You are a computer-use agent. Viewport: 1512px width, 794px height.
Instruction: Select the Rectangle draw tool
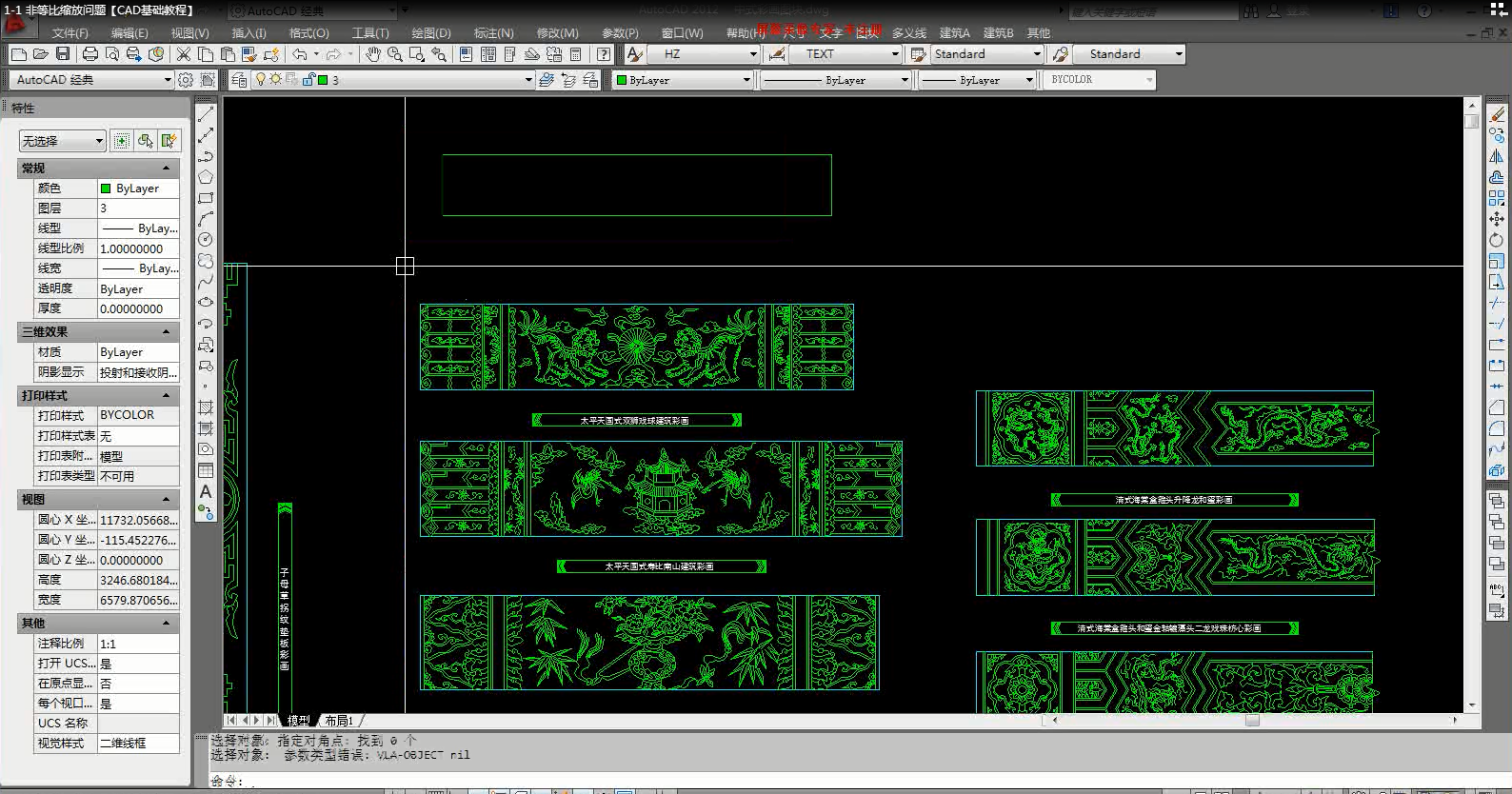point(206,198)
